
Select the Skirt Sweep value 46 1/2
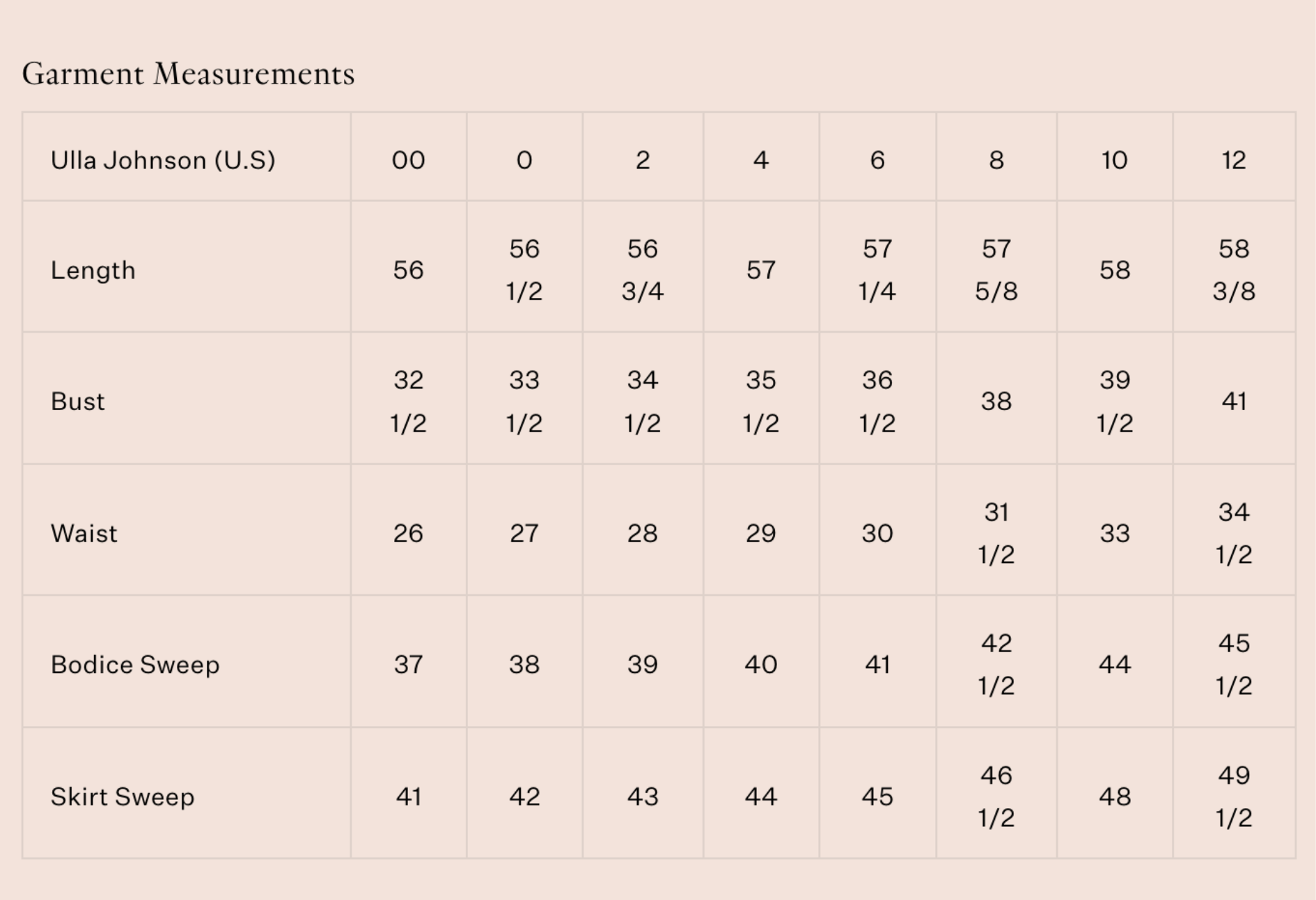(996, 796)
